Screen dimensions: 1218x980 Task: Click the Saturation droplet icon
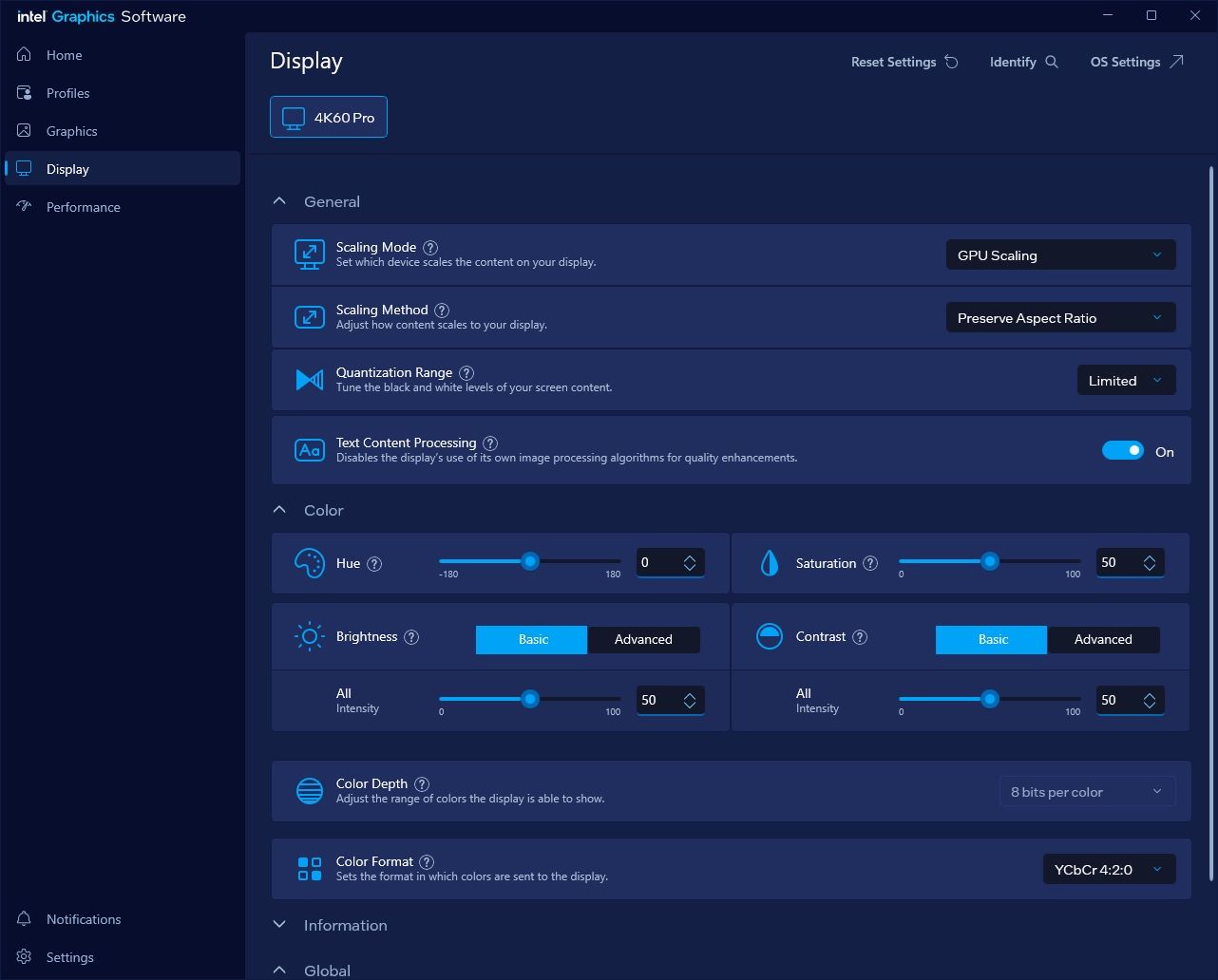pos(769,563)
